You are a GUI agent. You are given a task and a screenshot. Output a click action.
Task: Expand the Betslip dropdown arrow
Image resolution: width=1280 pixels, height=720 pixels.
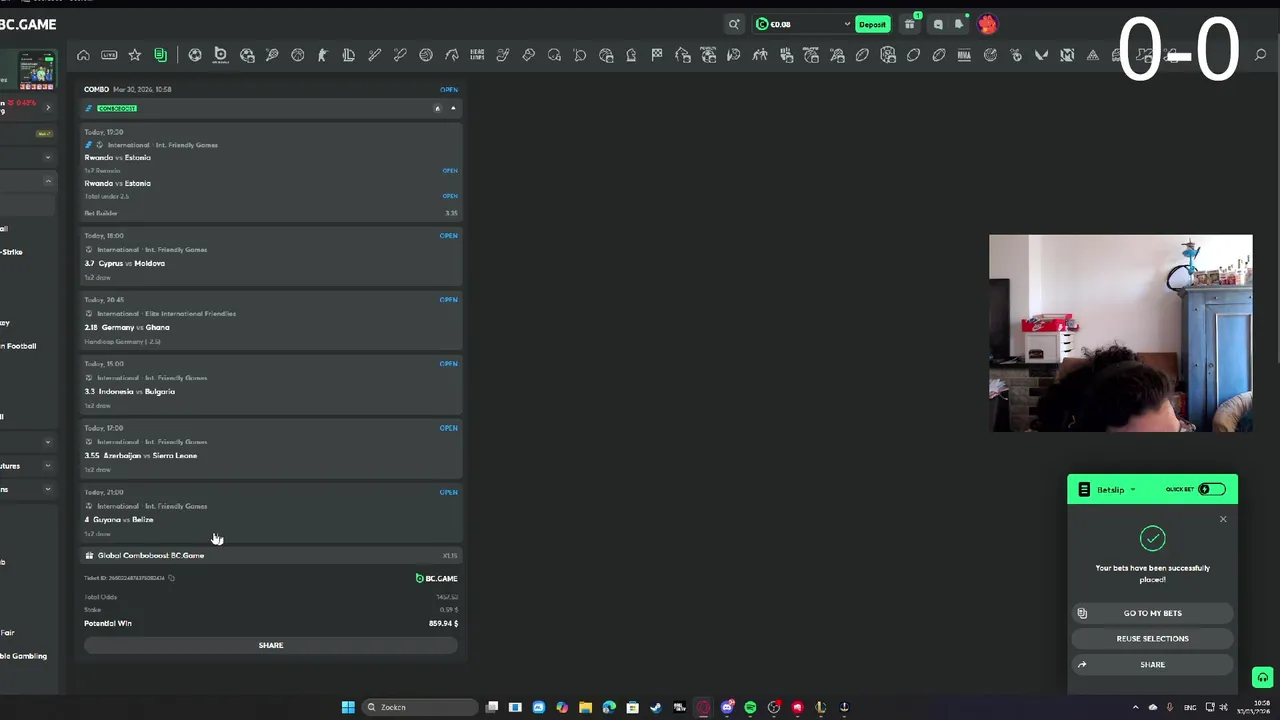click(x=1132, y=490)
